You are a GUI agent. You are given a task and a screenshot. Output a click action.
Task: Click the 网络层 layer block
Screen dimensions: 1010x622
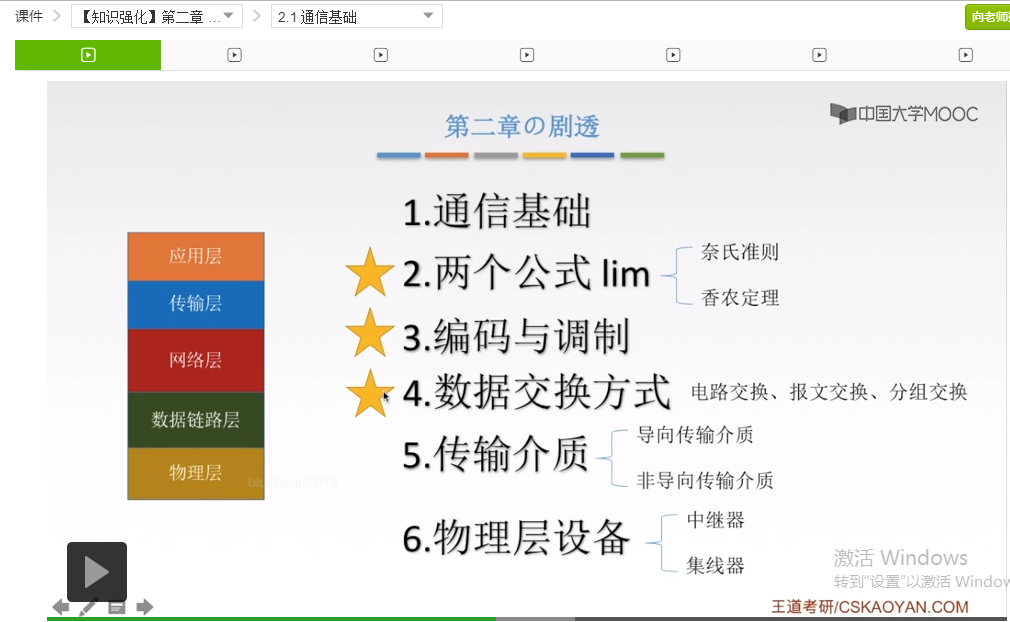196,360
